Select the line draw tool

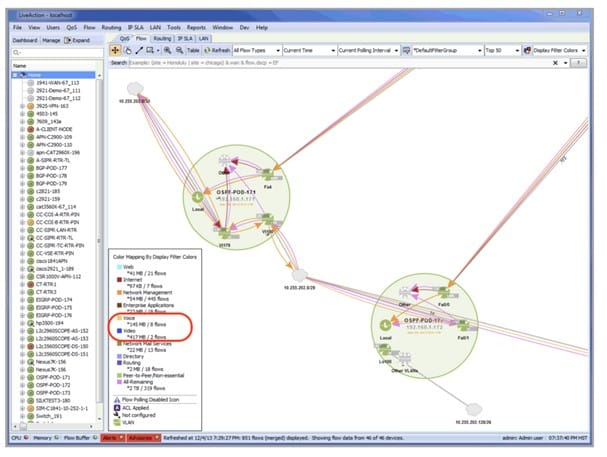139,50
